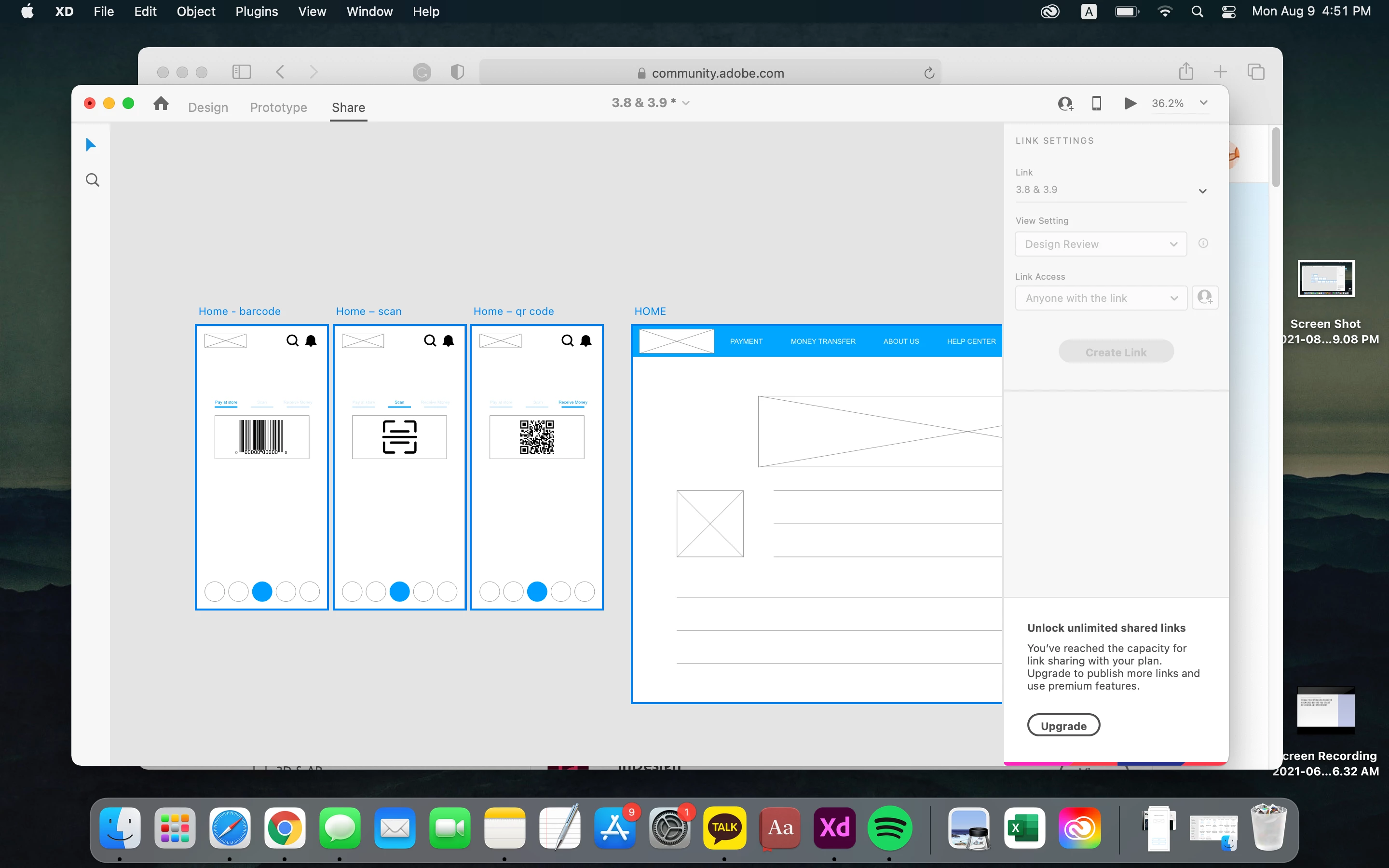Viewport: 1389px width, 868px height.
Task: Open the Link Access dropdown
Action: tap(1100, 298)
